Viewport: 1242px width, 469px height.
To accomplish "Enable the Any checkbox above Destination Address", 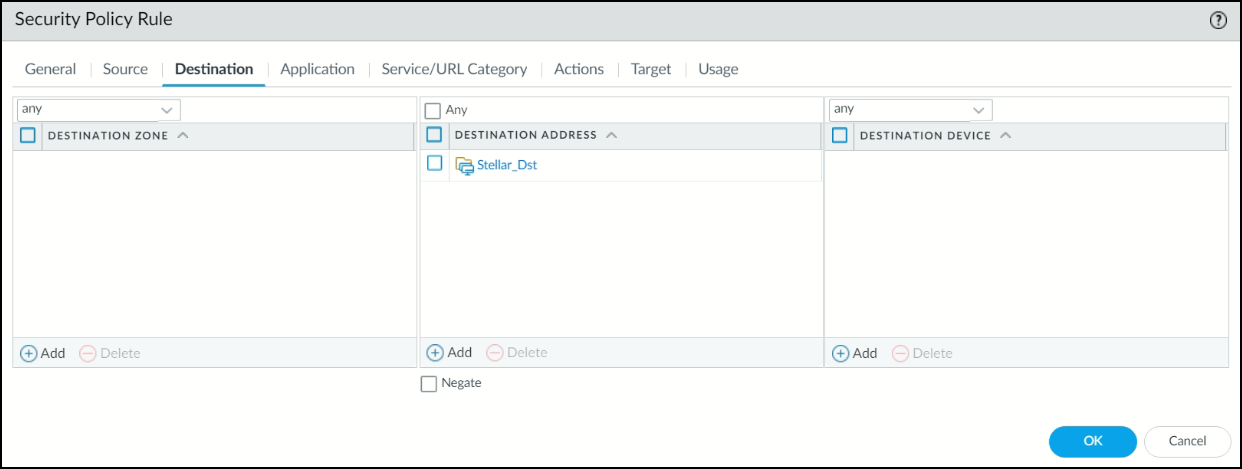I will pyautogui.click(x=433, y=110).
